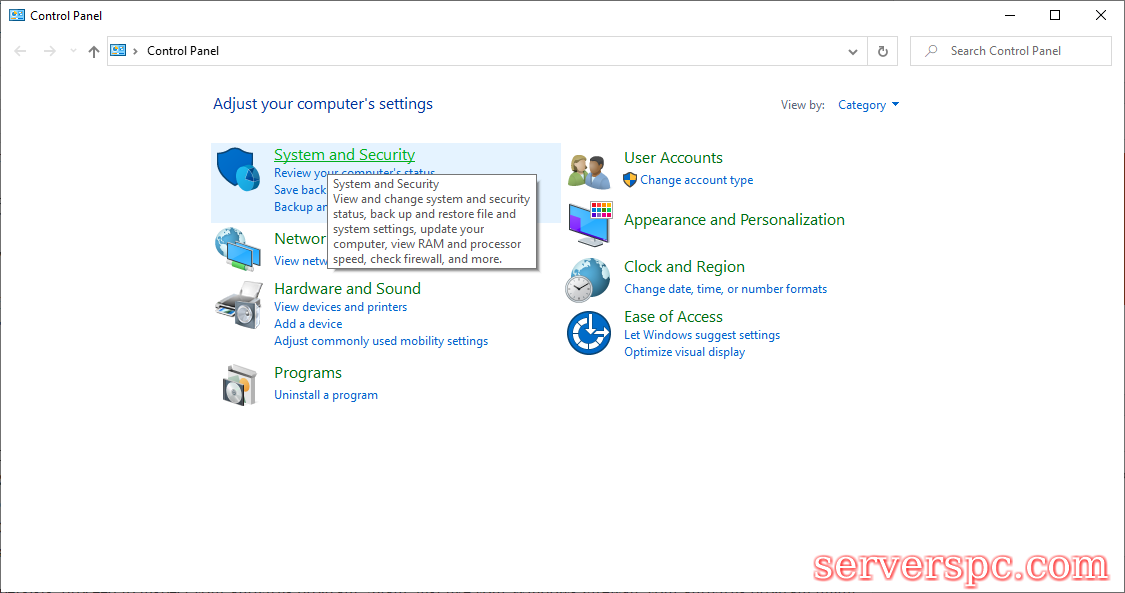
Task: Click the System and Security shield icon
Action: pyautogui.click(x=238, y=169)
